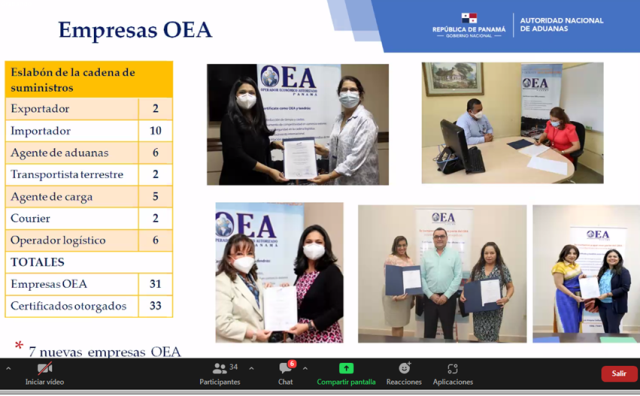
Task: Click the red Salir button
Action: pos(619,374)
